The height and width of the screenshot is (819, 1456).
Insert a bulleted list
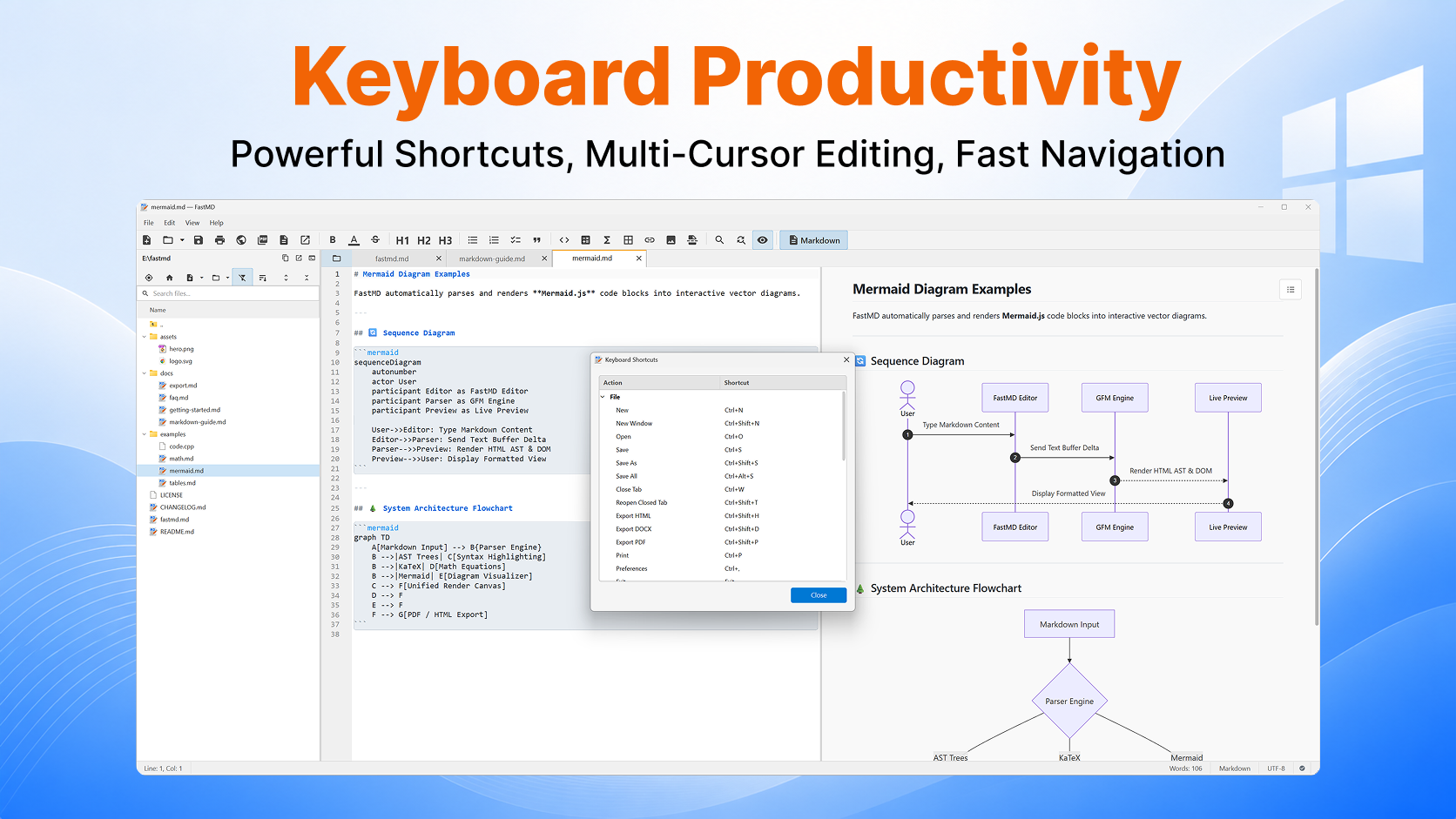coord(473,240)
